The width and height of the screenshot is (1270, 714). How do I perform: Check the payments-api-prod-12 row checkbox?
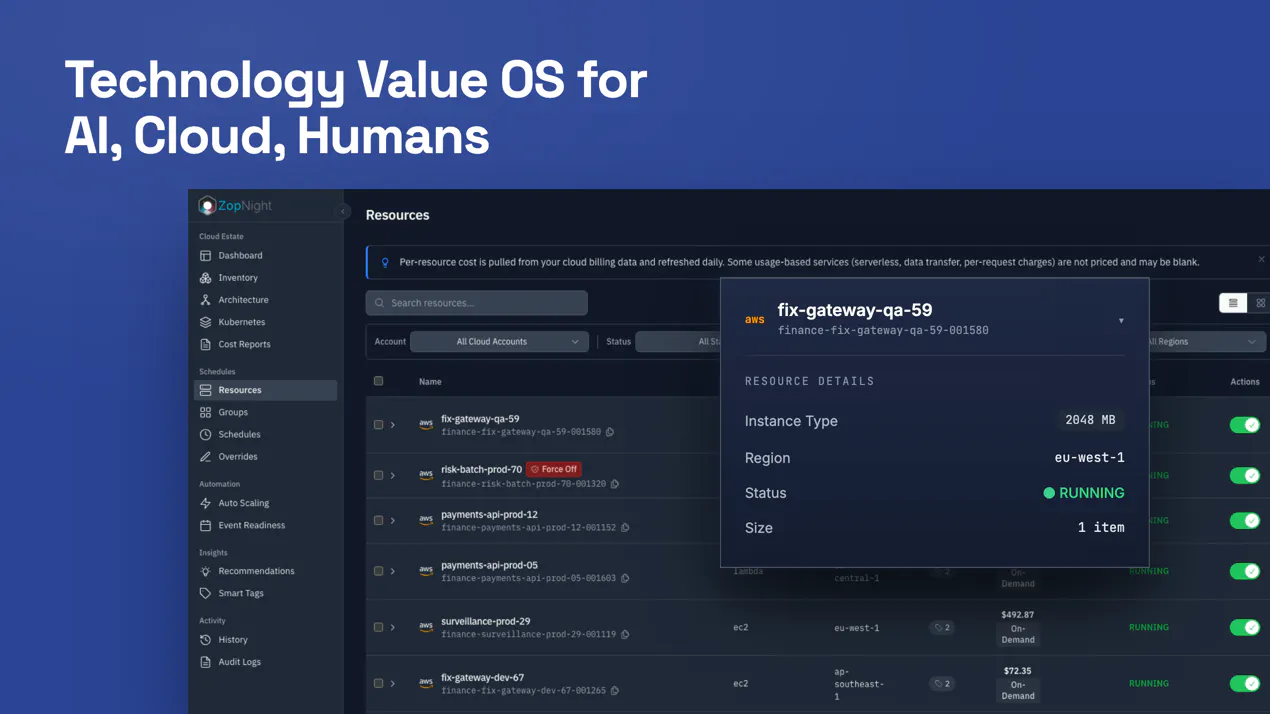tap(378, 521)
